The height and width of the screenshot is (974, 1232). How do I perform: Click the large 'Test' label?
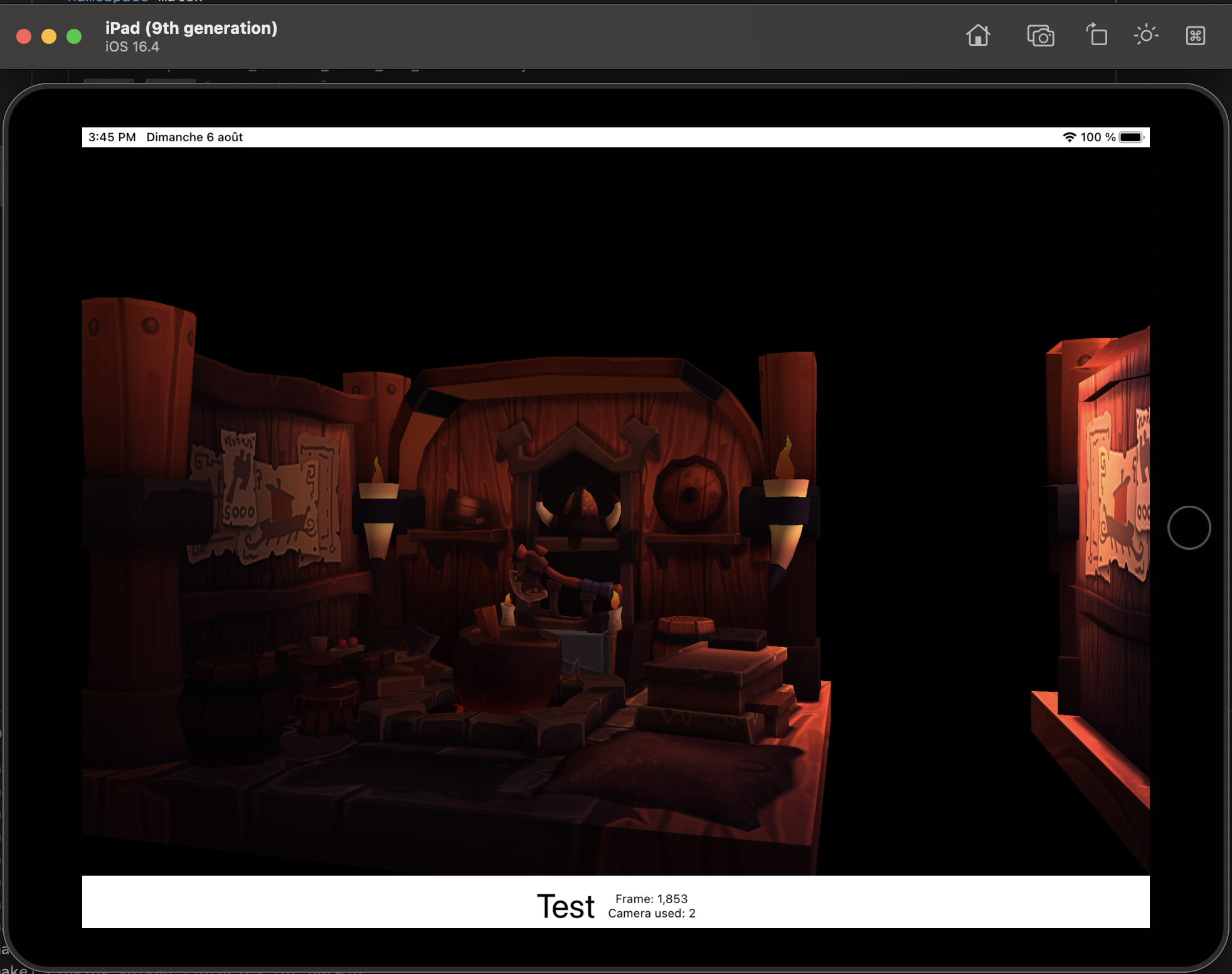pos(566,906)
